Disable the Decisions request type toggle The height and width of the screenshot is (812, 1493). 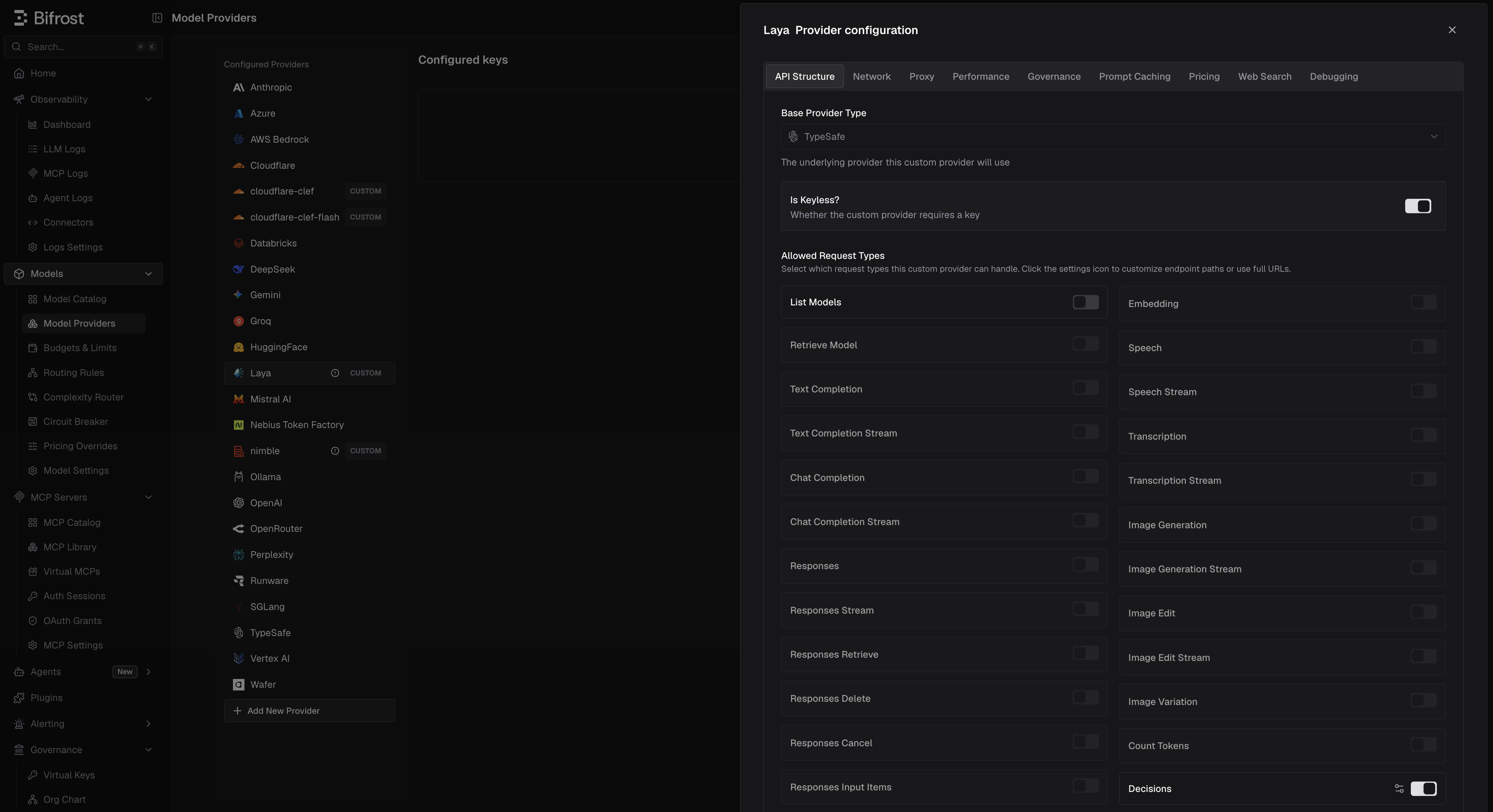pos(1424,788)
